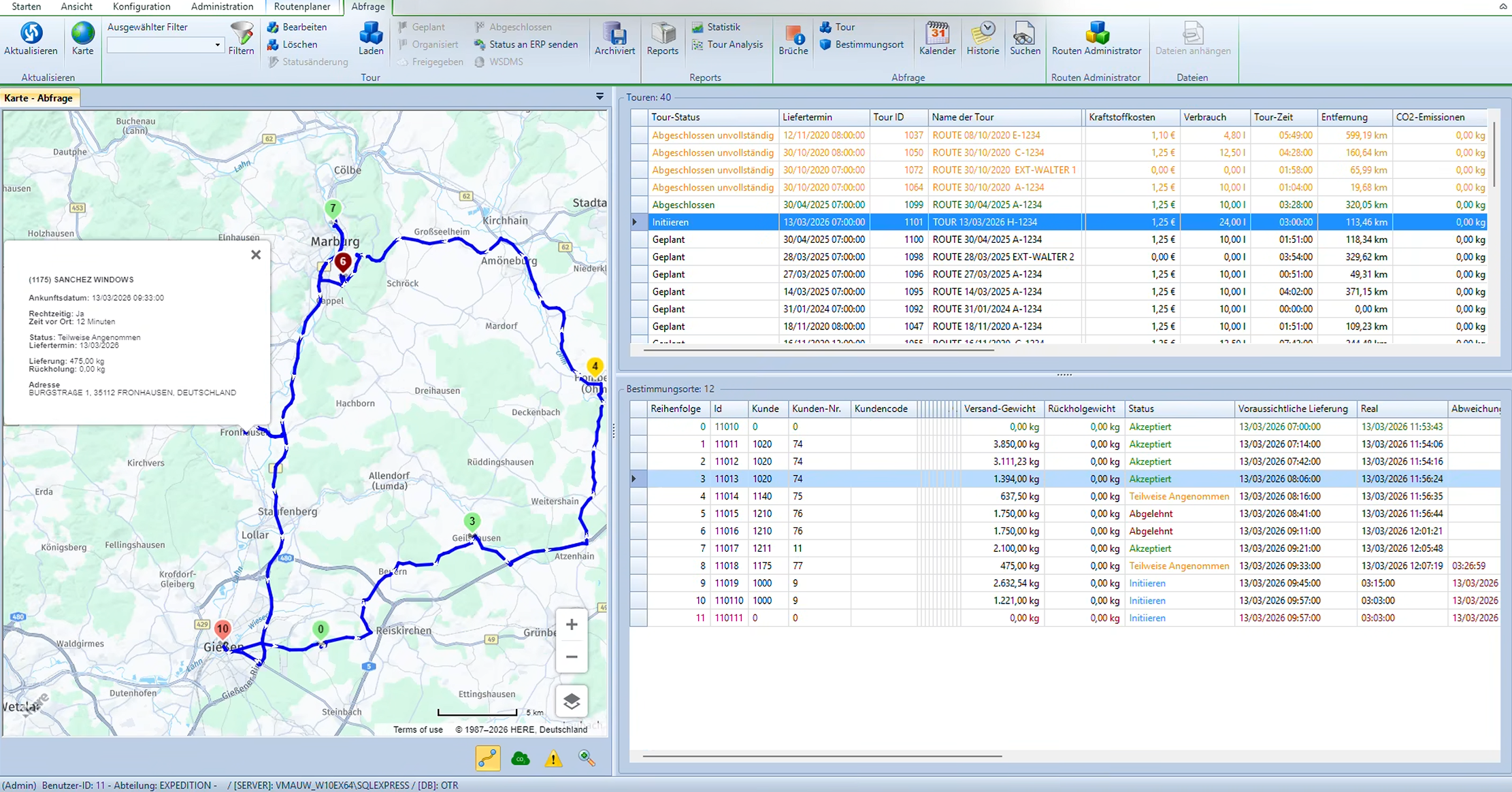1512x792 pixels.
Task: Sort by Tour-Status column header
Action: (x=713, y=117)
